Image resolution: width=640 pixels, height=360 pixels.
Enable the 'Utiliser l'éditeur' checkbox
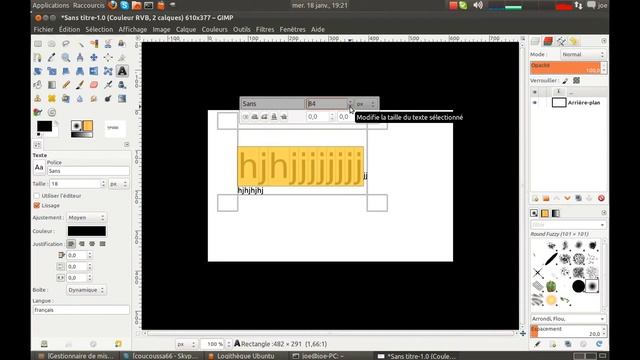pyautogui.click(x=37, y=196)
